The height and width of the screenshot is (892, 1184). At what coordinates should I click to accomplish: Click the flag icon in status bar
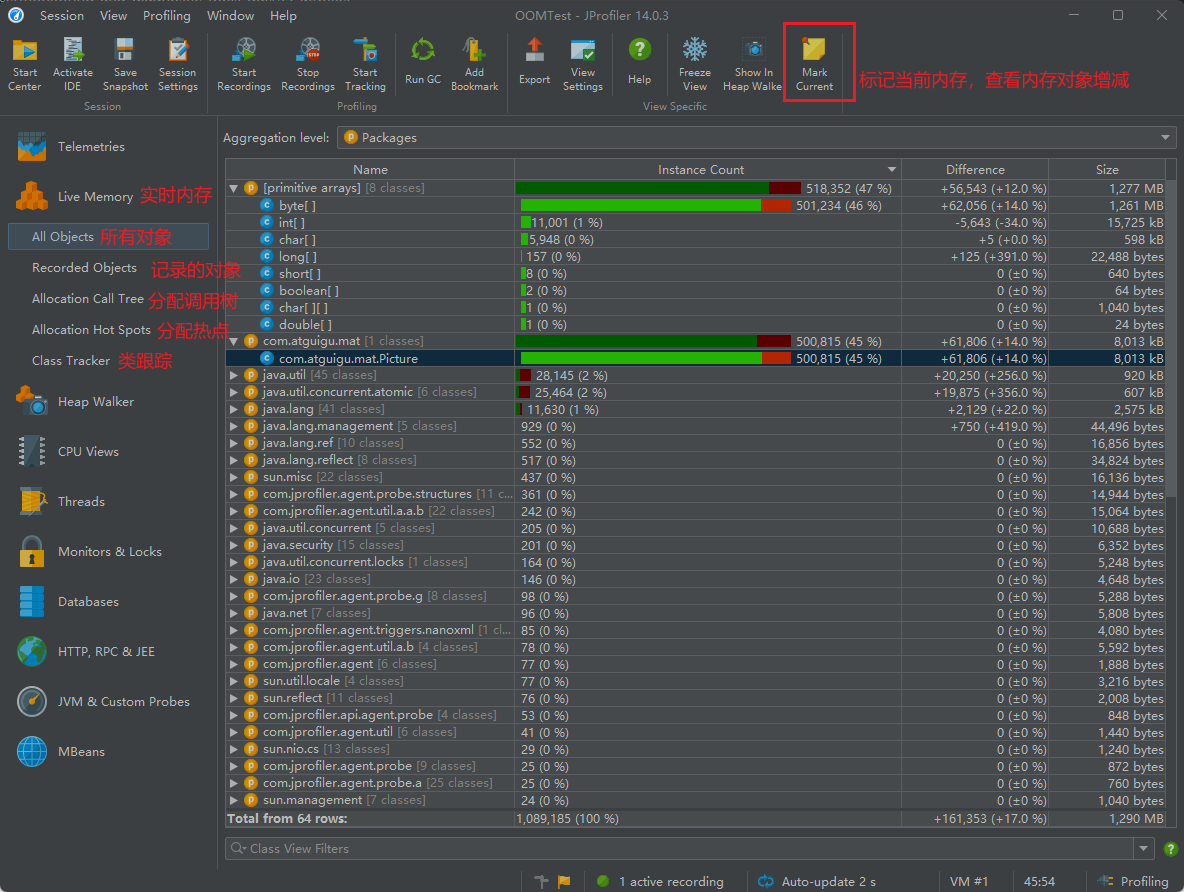564,881
